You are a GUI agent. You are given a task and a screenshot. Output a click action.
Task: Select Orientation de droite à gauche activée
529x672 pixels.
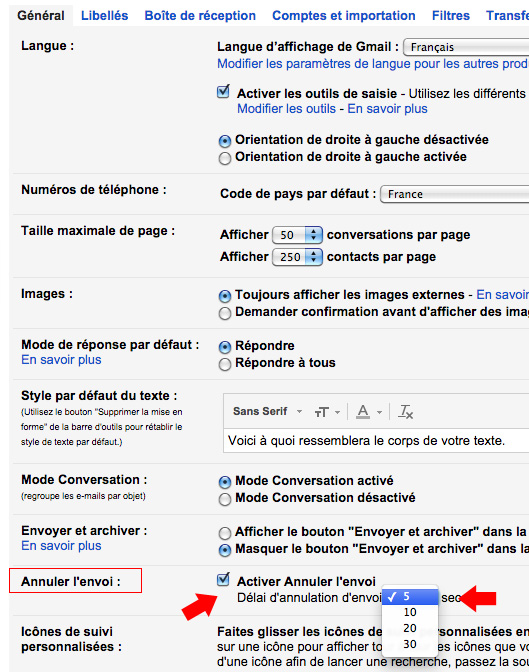(225, 158)
